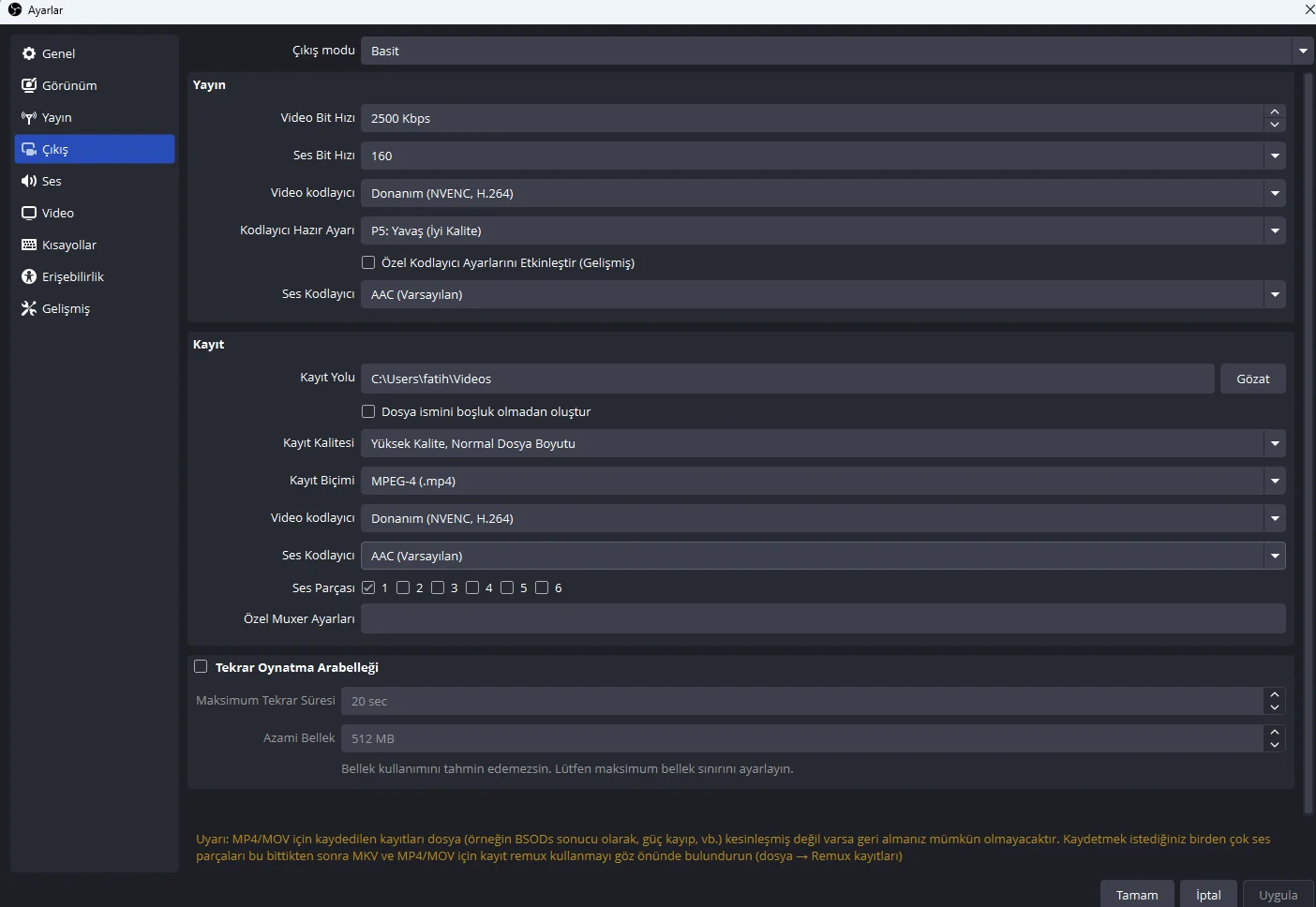Open the Genel settings tab

point(95,53)
